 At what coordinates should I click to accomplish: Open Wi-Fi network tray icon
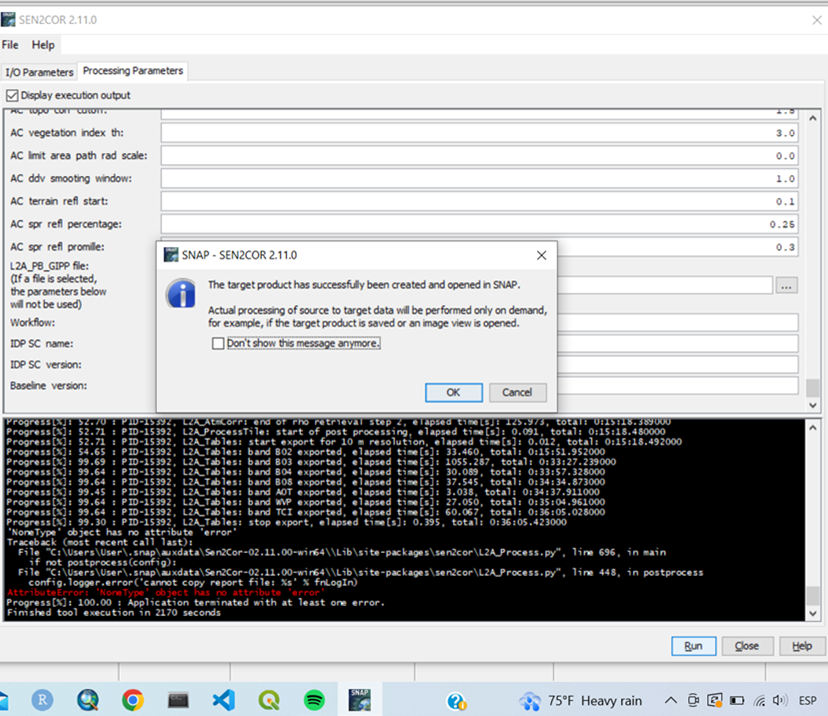(759, 701)
